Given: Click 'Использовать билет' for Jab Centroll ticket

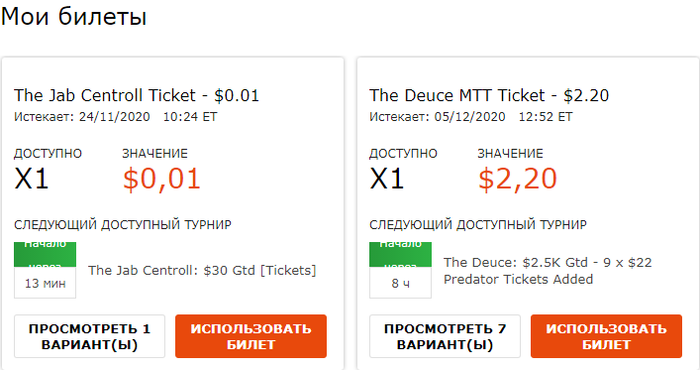Looking at the screenshot, I should [x=251, y=337].
